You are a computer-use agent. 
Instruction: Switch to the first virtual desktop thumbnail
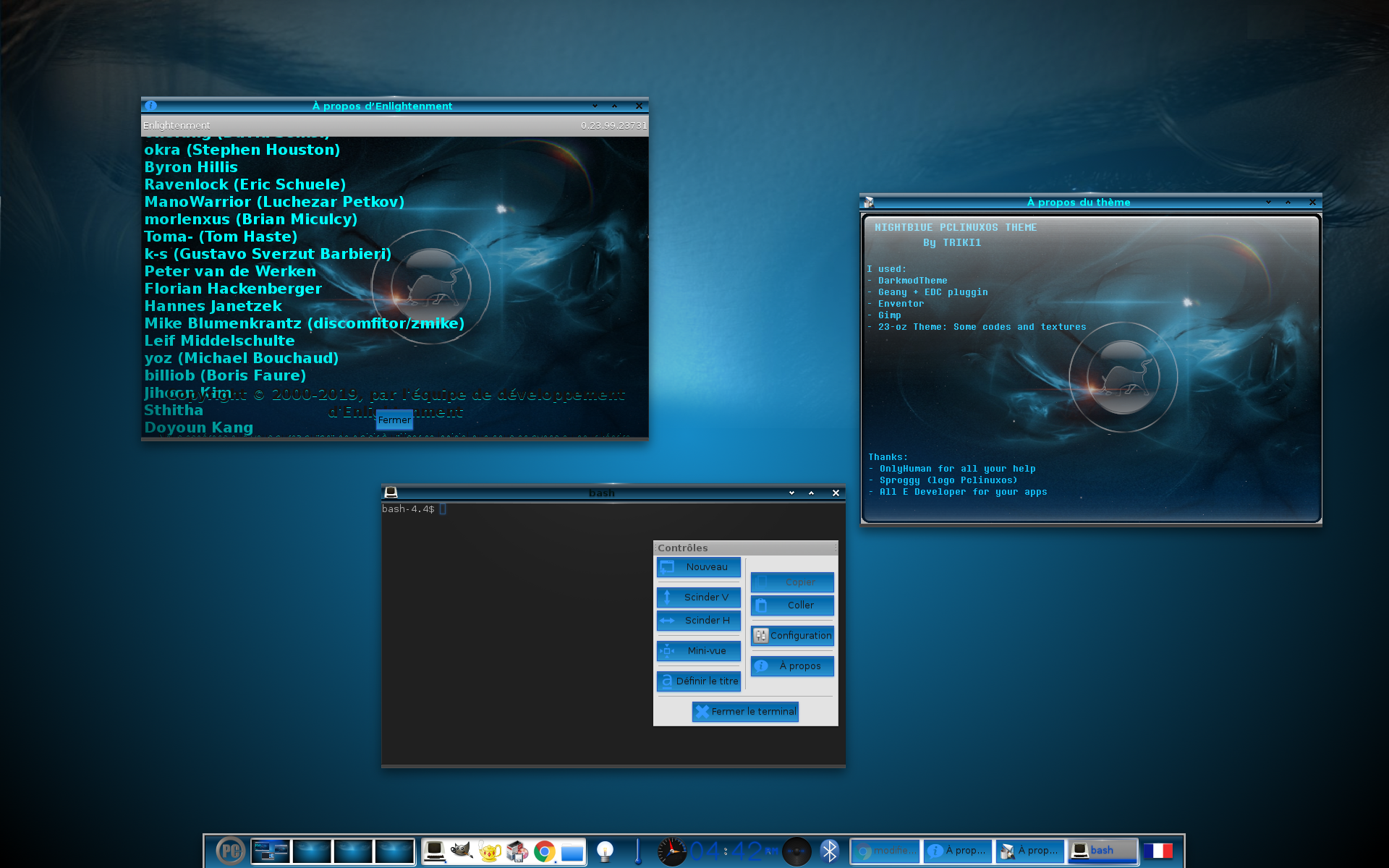pos(271,851)
